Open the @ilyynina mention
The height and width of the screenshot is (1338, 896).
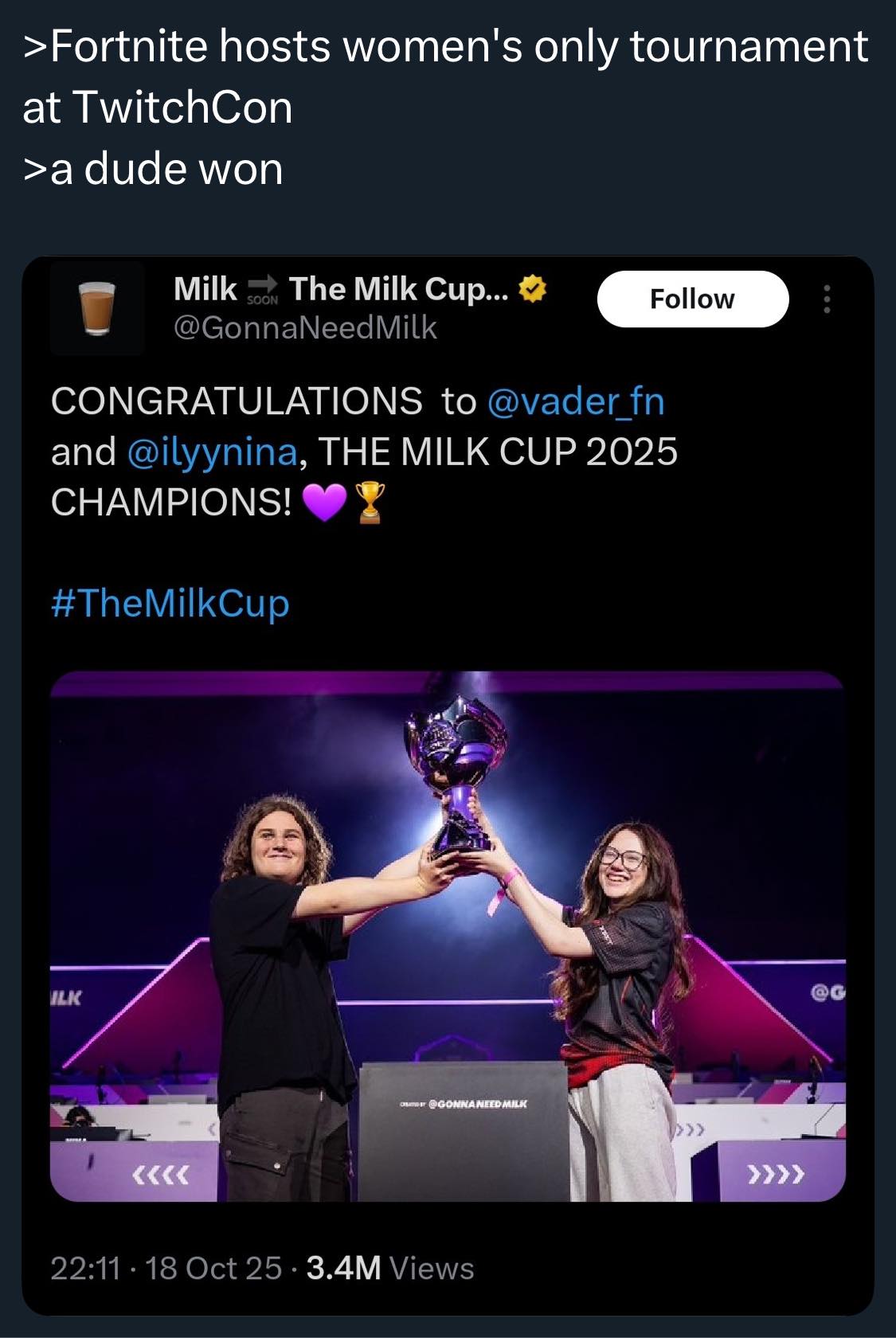[x=212, y=452]
